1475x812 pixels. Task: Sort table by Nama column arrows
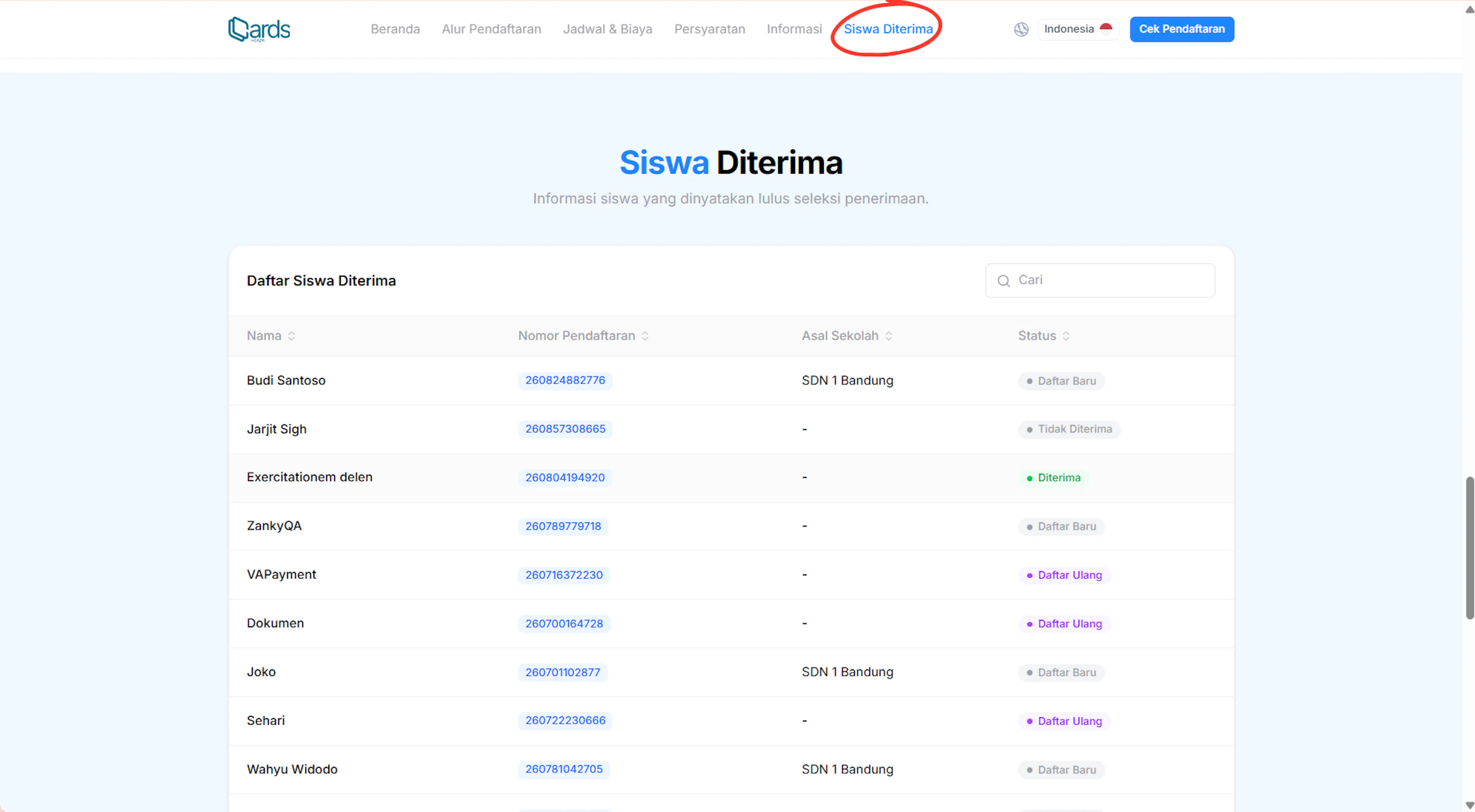pos(292,336)
